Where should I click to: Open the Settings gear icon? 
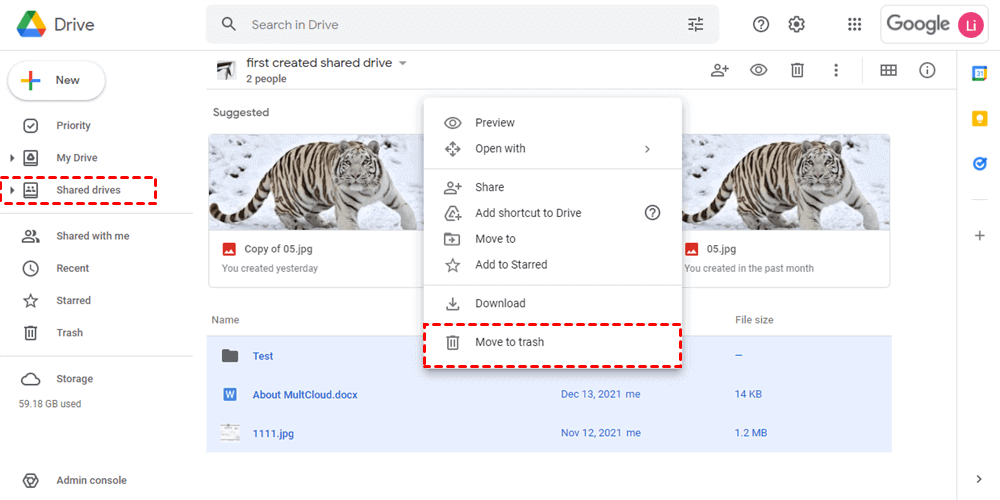click(797, 24)
